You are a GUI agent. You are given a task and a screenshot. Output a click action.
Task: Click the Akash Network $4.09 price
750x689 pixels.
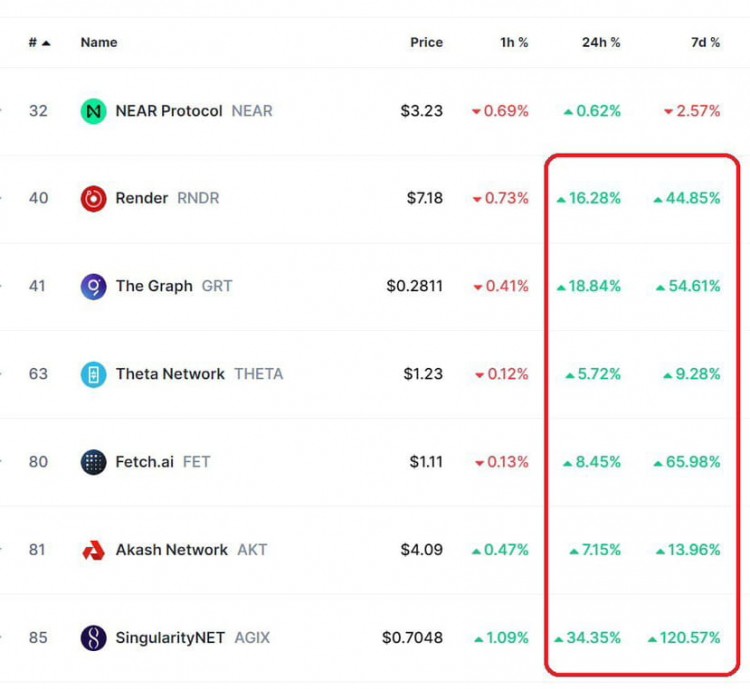[421, 550]
